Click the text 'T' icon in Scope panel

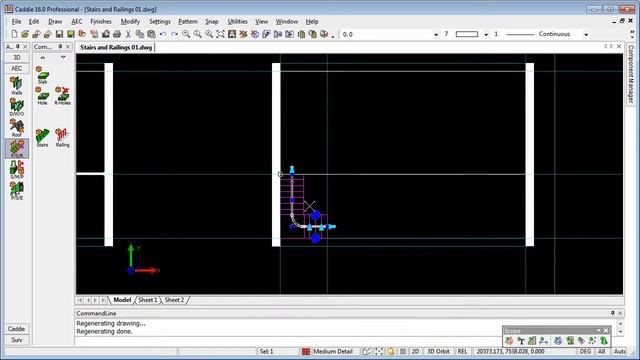coord(520,340)
